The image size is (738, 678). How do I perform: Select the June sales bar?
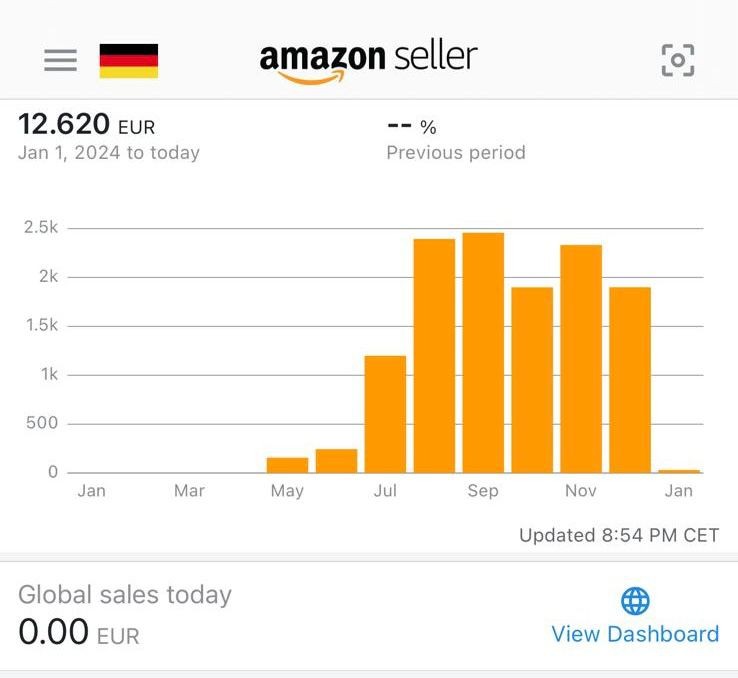336,461
